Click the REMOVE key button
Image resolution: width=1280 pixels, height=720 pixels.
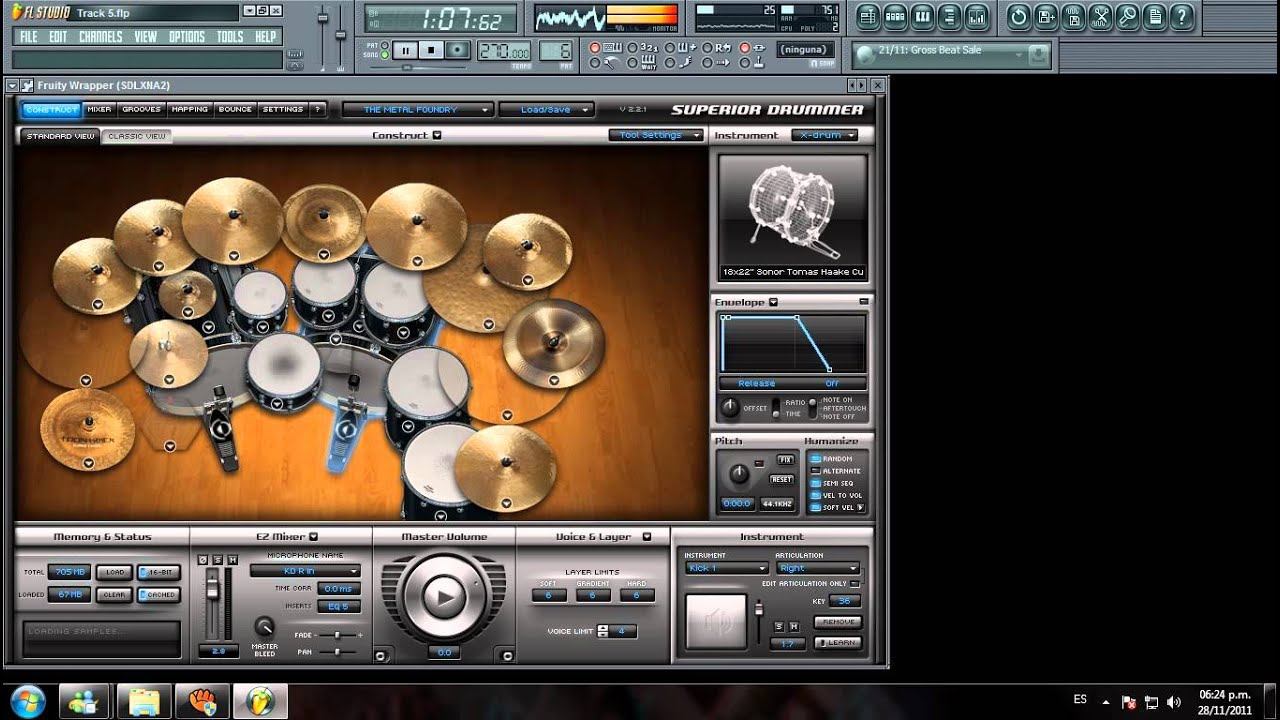pos(837,622)
